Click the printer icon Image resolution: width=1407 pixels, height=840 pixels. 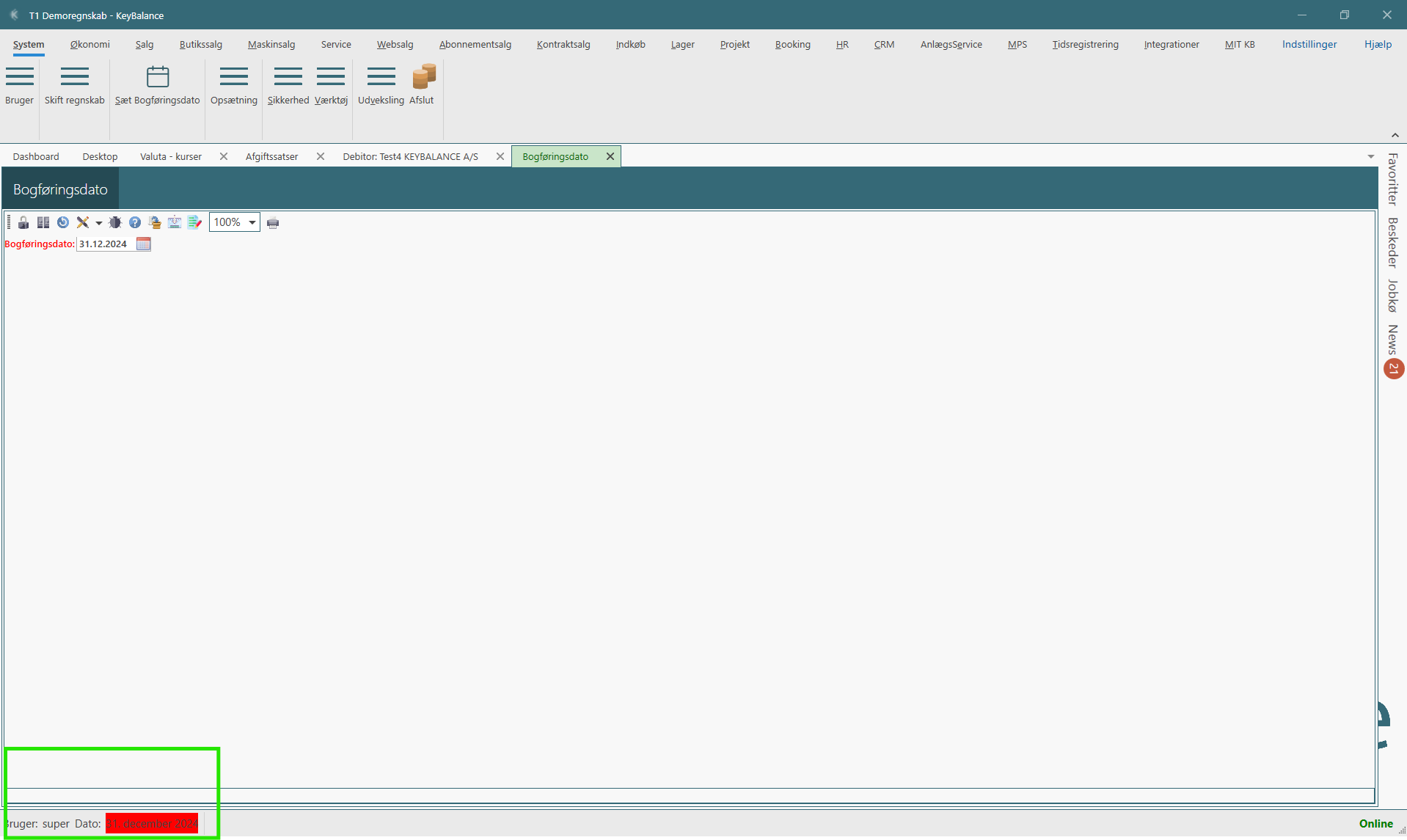[x=273, y=223]
